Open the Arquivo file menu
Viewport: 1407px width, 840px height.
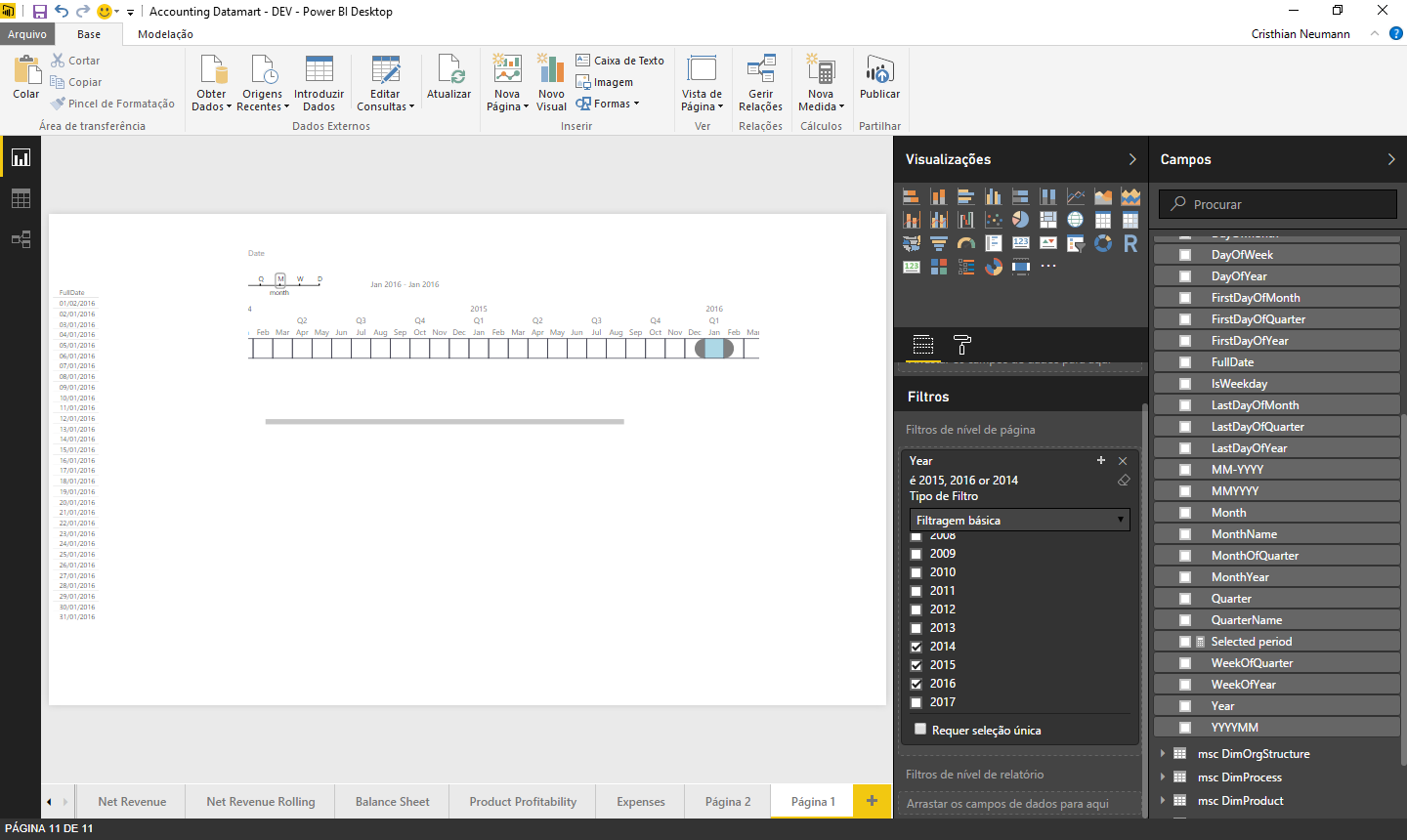pyautogui.click(x=26, y=34)
